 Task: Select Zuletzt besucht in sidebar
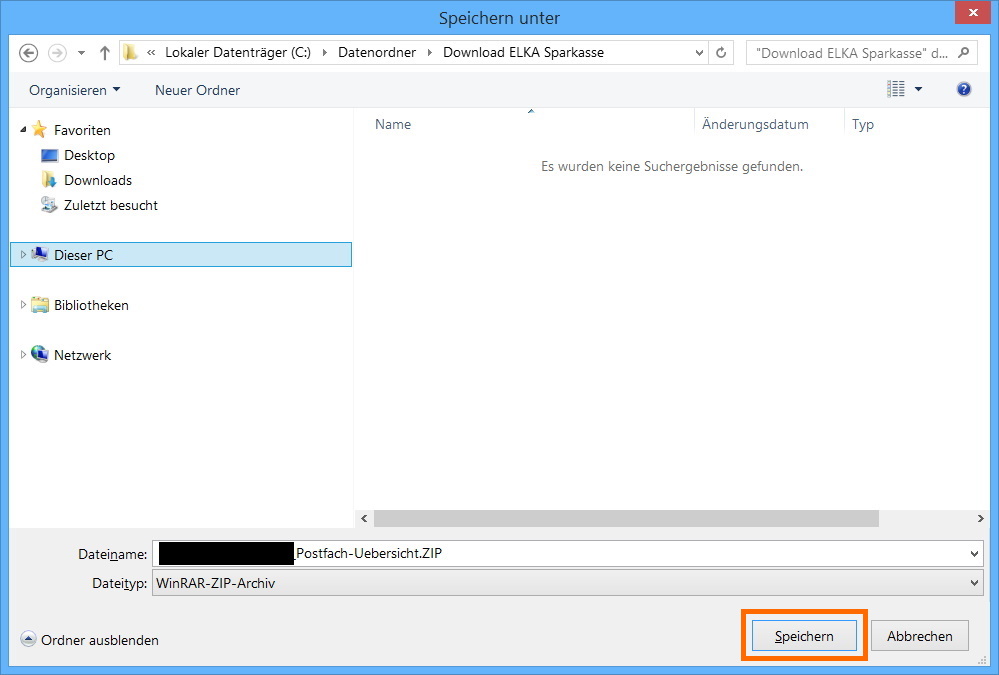click(110, 205)
